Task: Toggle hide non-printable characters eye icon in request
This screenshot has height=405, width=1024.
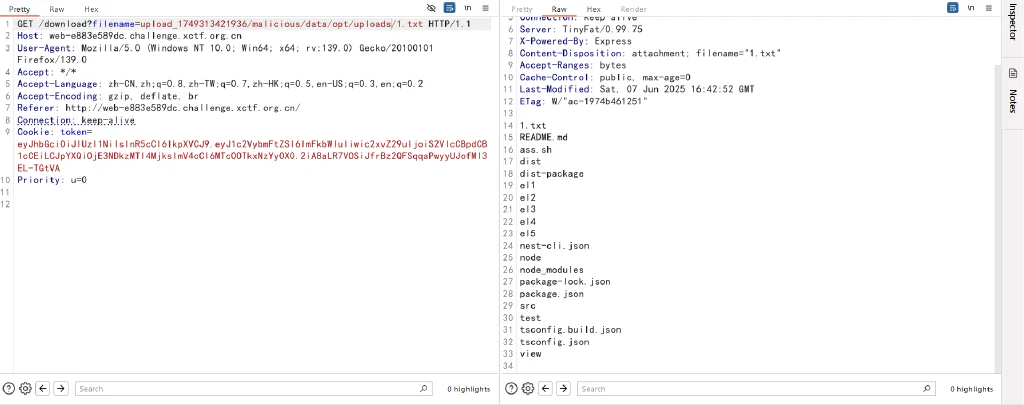Action: click(431, 8)
